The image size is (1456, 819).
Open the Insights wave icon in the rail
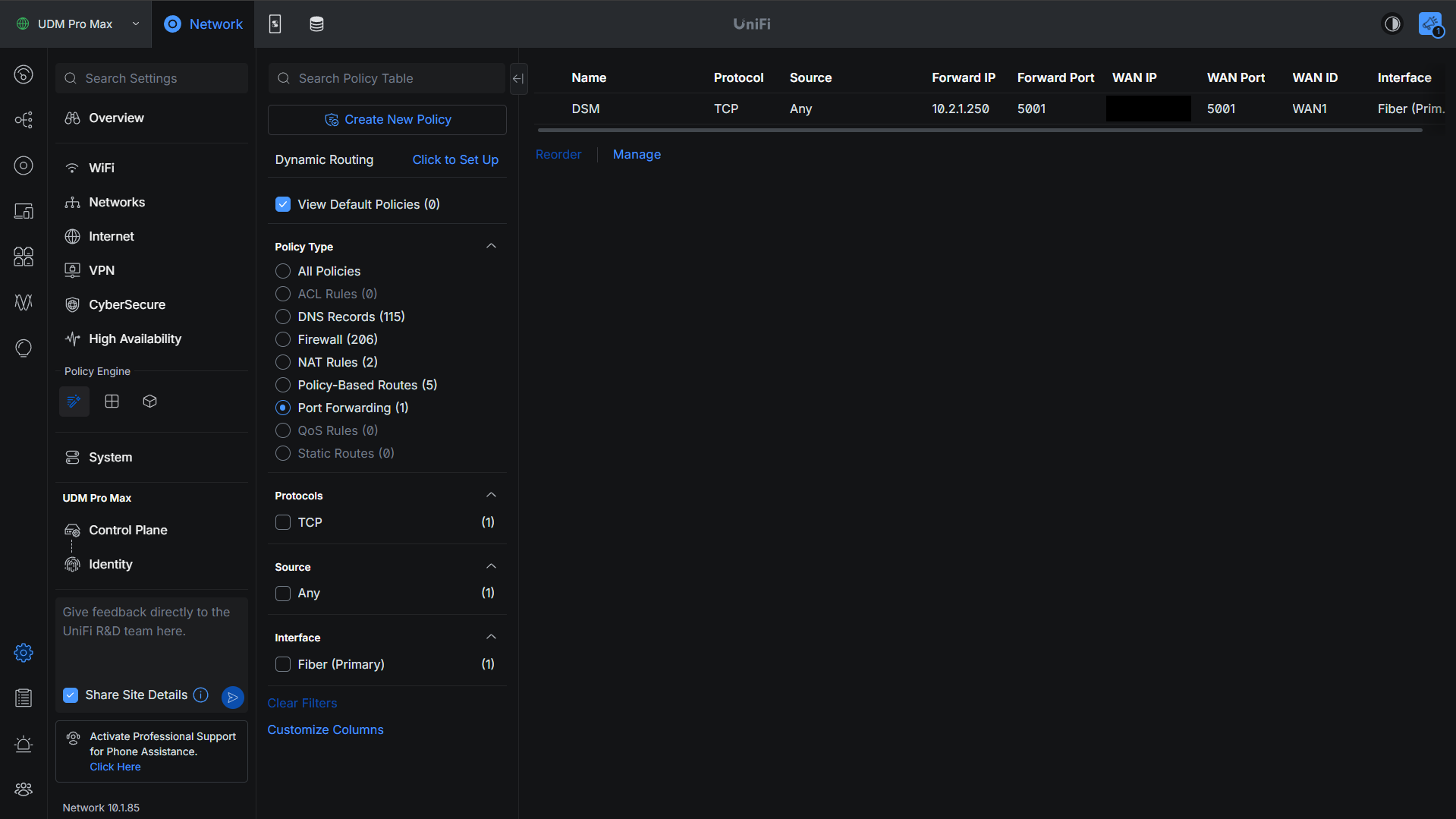pyautogui.click(x=24, y=302)
